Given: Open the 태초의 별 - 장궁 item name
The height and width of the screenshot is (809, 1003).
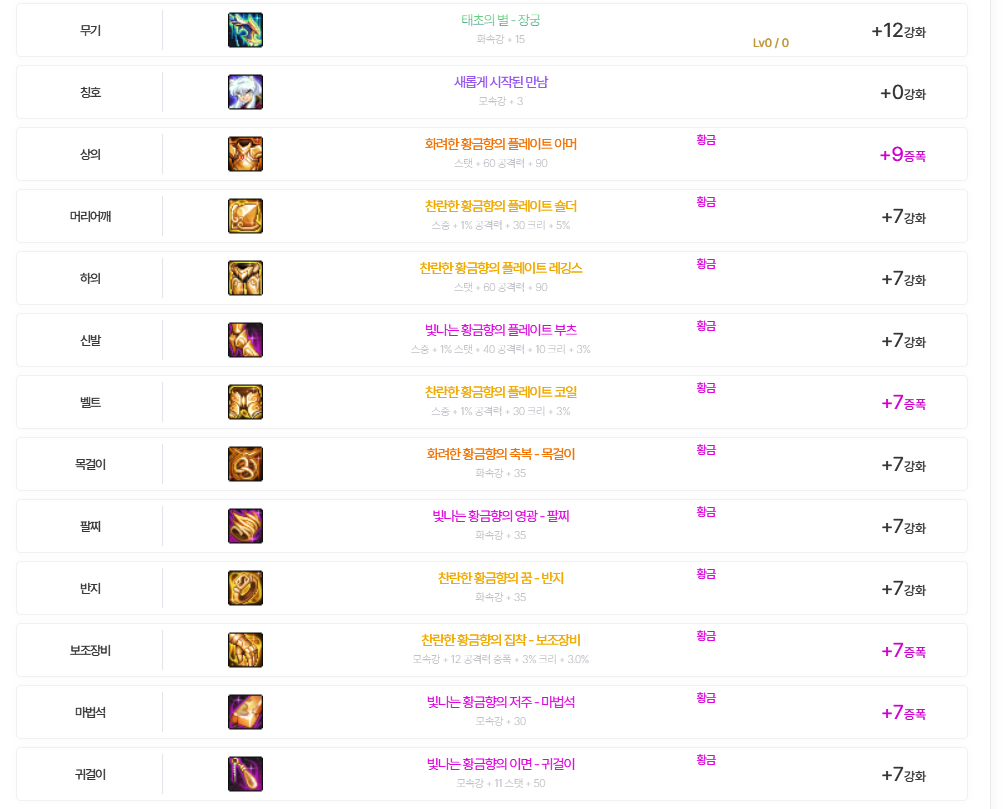Looking at the screenshot, I should pos(501,20).
